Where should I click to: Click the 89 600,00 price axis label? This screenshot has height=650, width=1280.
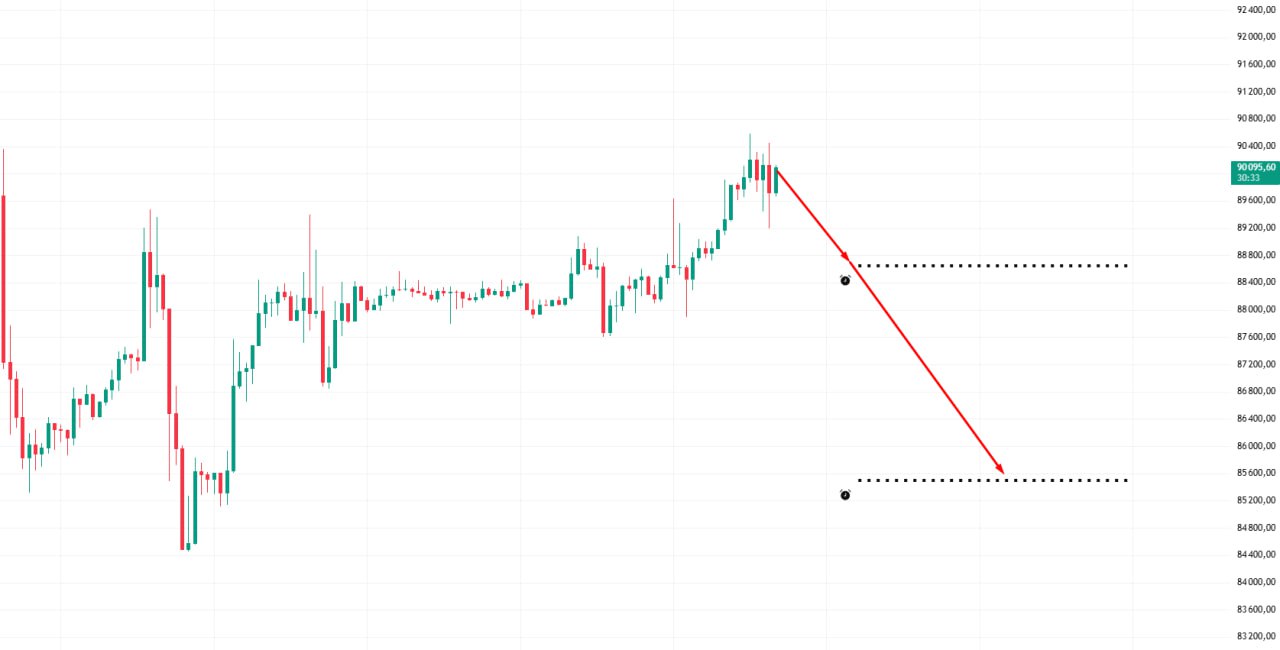coord(1256,200)
